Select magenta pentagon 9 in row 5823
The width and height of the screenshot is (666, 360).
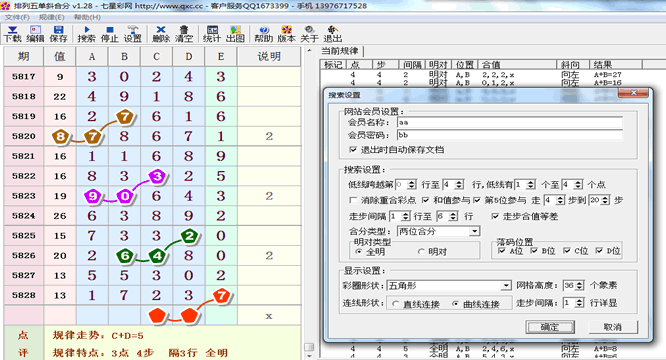point(92,196)
